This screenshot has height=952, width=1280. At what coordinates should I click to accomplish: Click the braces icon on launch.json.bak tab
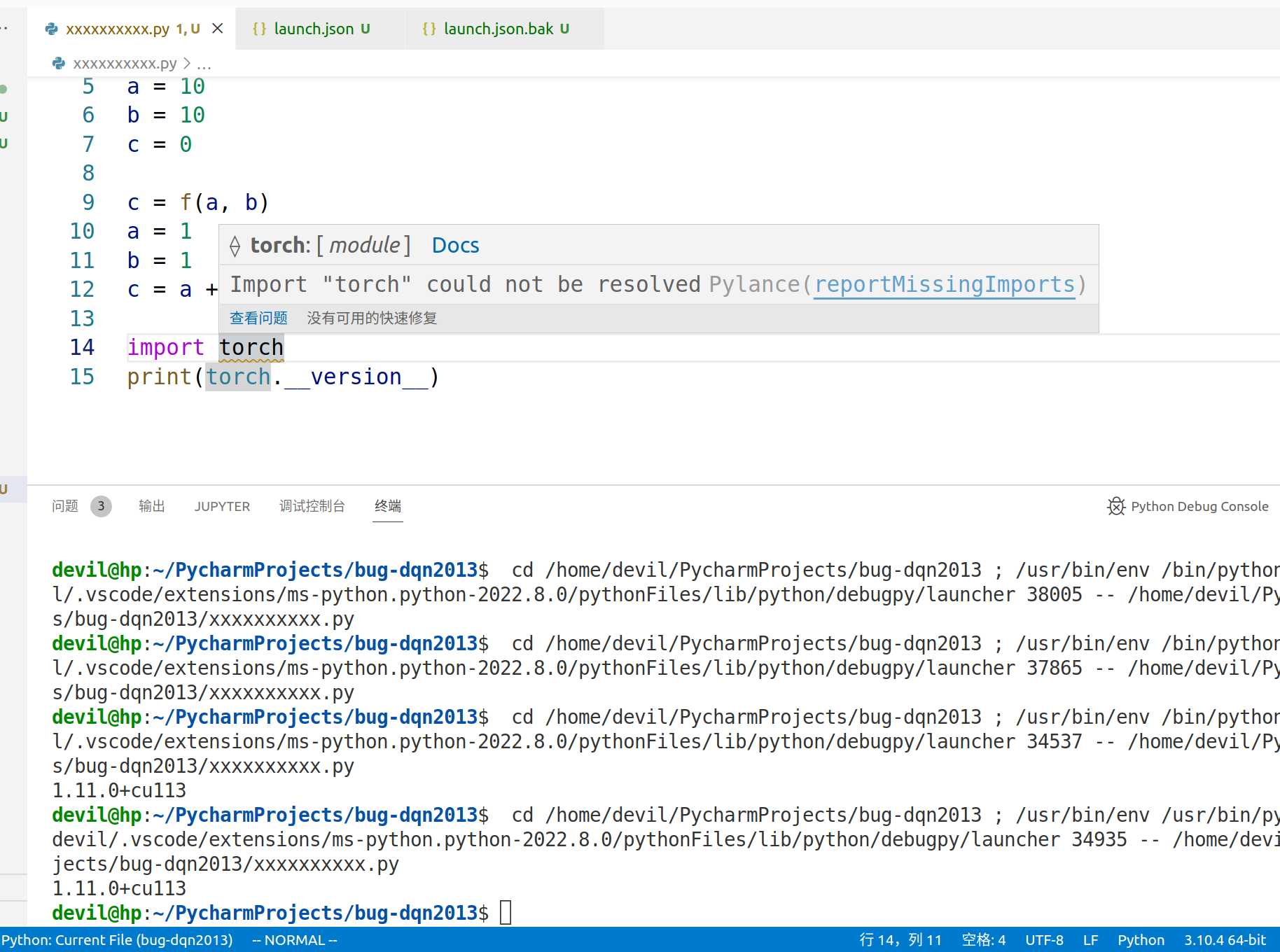[429, 29]
